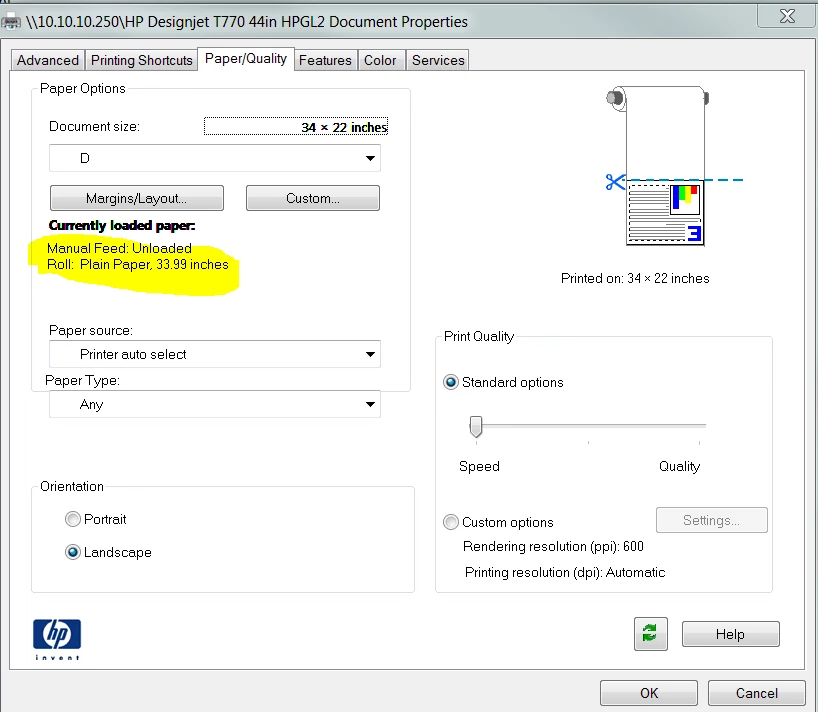The image size is (818, 712).
Task: Click the 'Printing resolution (dpi): Automatic' text
Action: [565, 573]
